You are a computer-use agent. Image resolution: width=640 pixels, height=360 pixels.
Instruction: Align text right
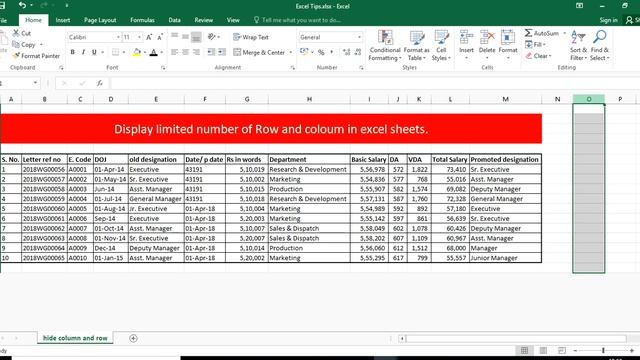tap(196, 52)
